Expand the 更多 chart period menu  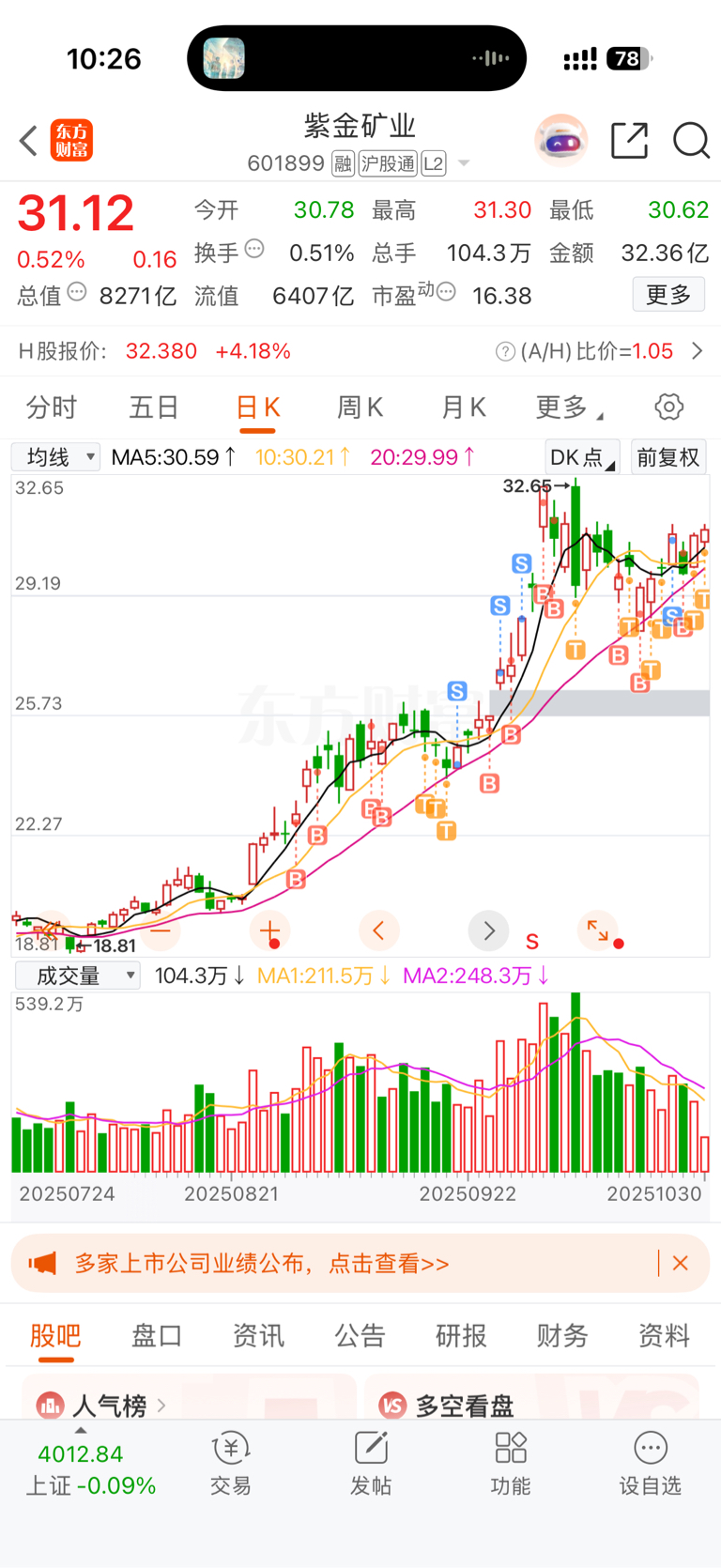[569, 407]
